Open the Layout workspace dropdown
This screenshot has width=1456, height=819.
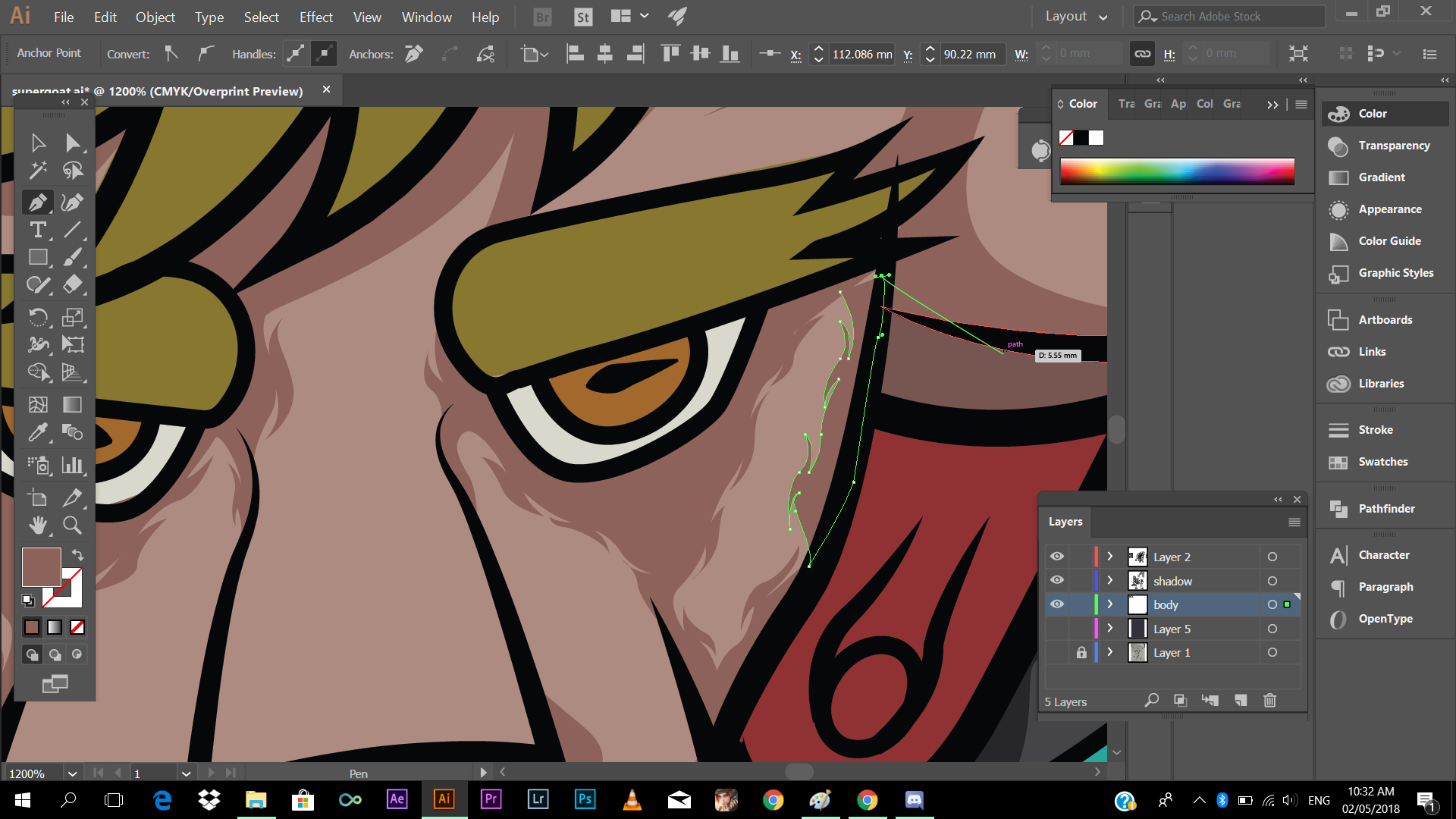pos(1077,17)
